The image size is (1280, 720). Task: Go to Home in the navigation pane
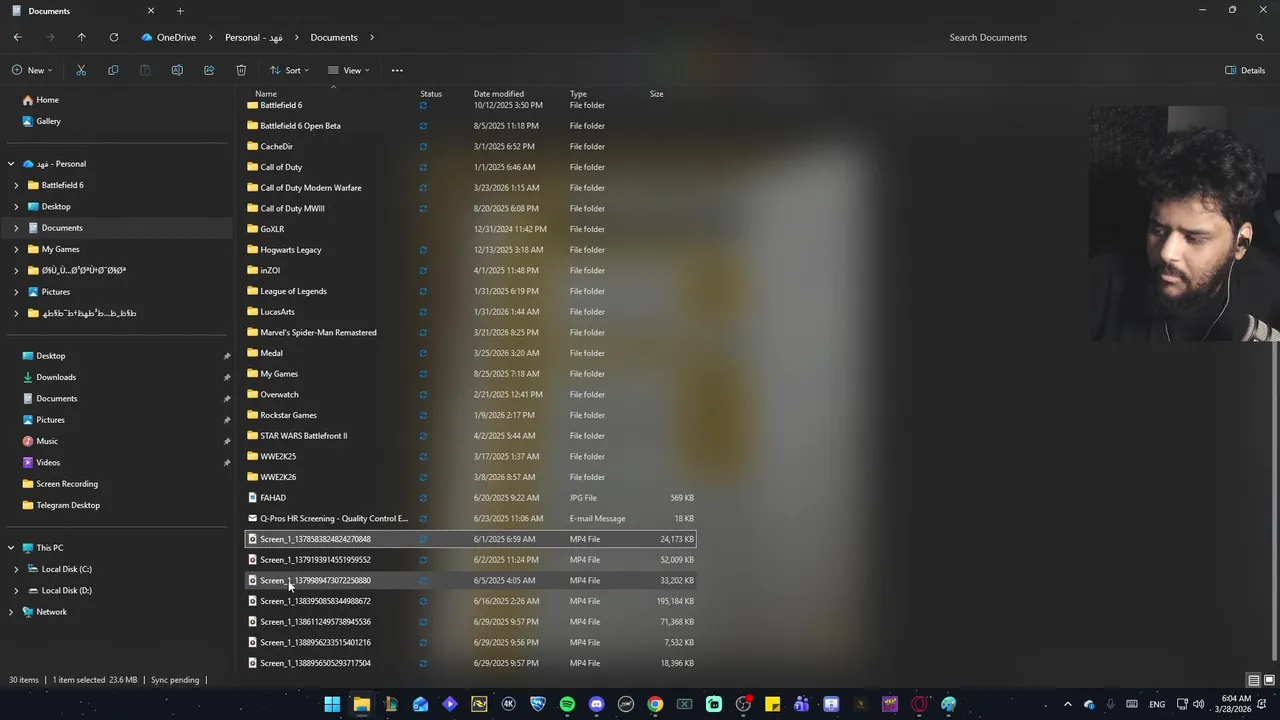coord(40,100)
